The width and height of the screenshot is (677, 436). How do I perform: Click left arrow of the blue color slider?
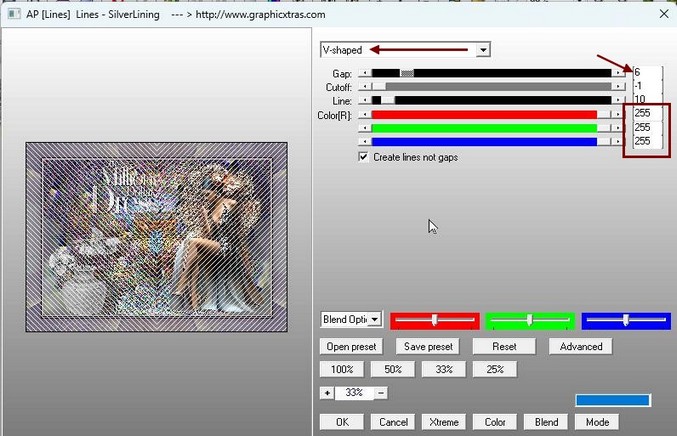(x=364, y=141)
